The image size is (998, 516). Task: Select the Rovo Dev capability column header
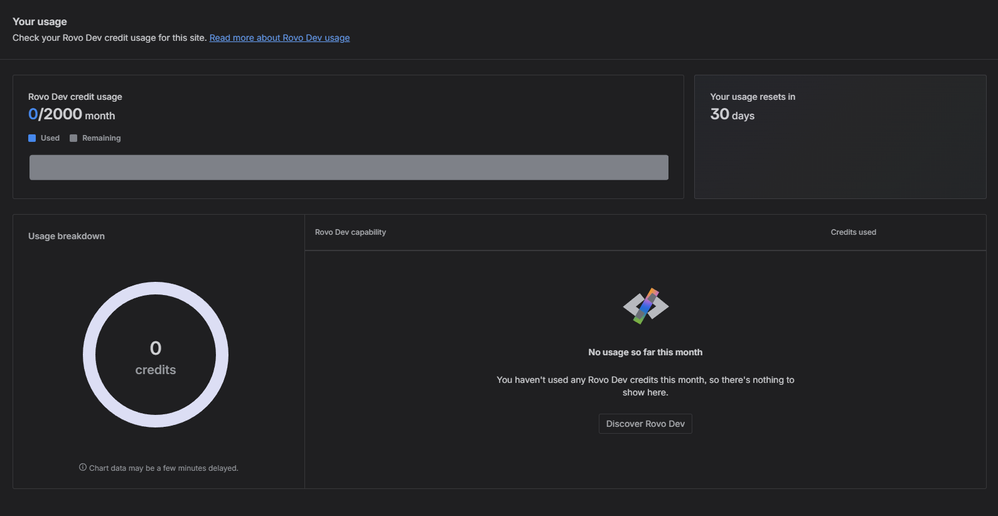pos(350,232)
